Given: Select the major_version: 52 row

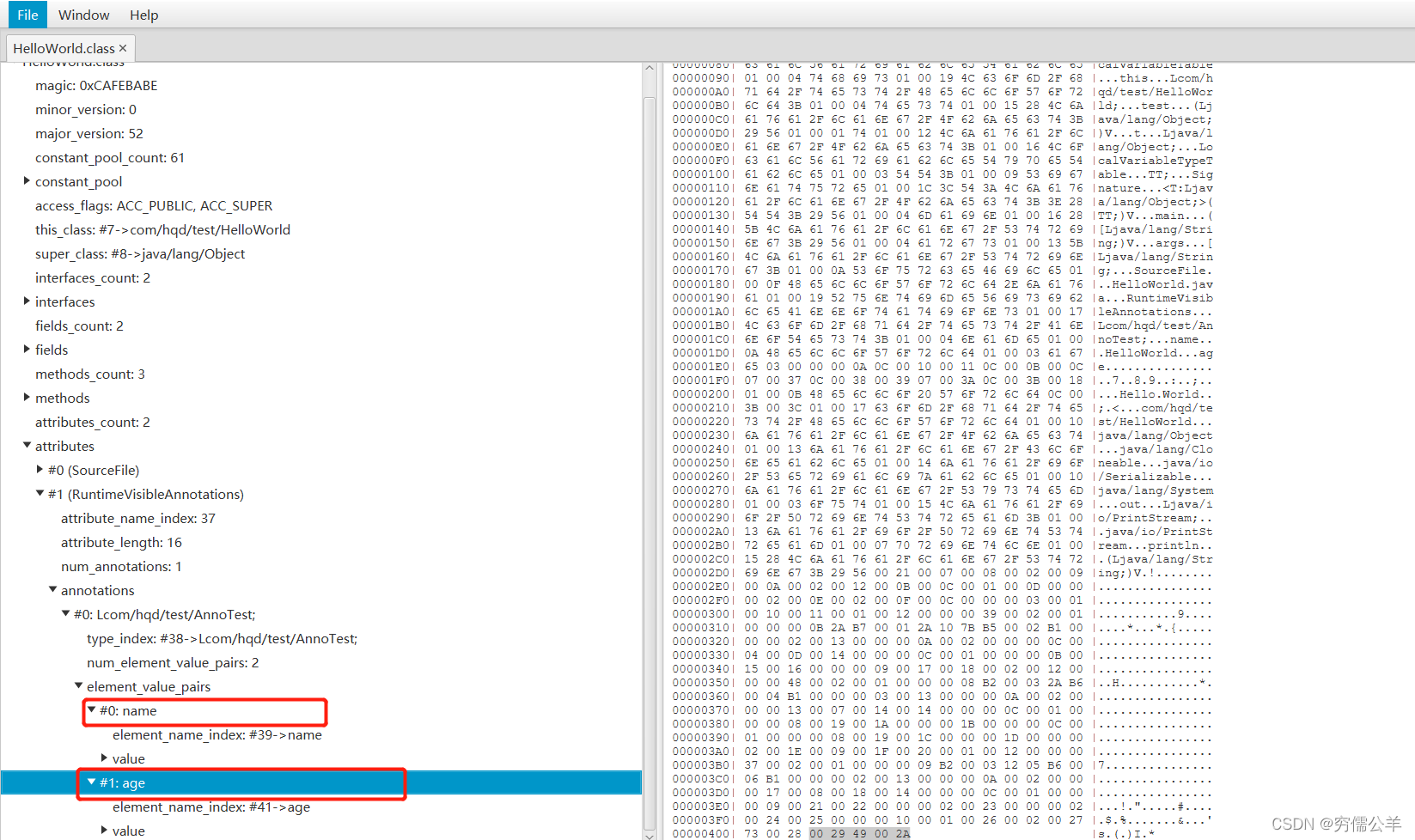Looking at the screenshot, I should point(89,133).
